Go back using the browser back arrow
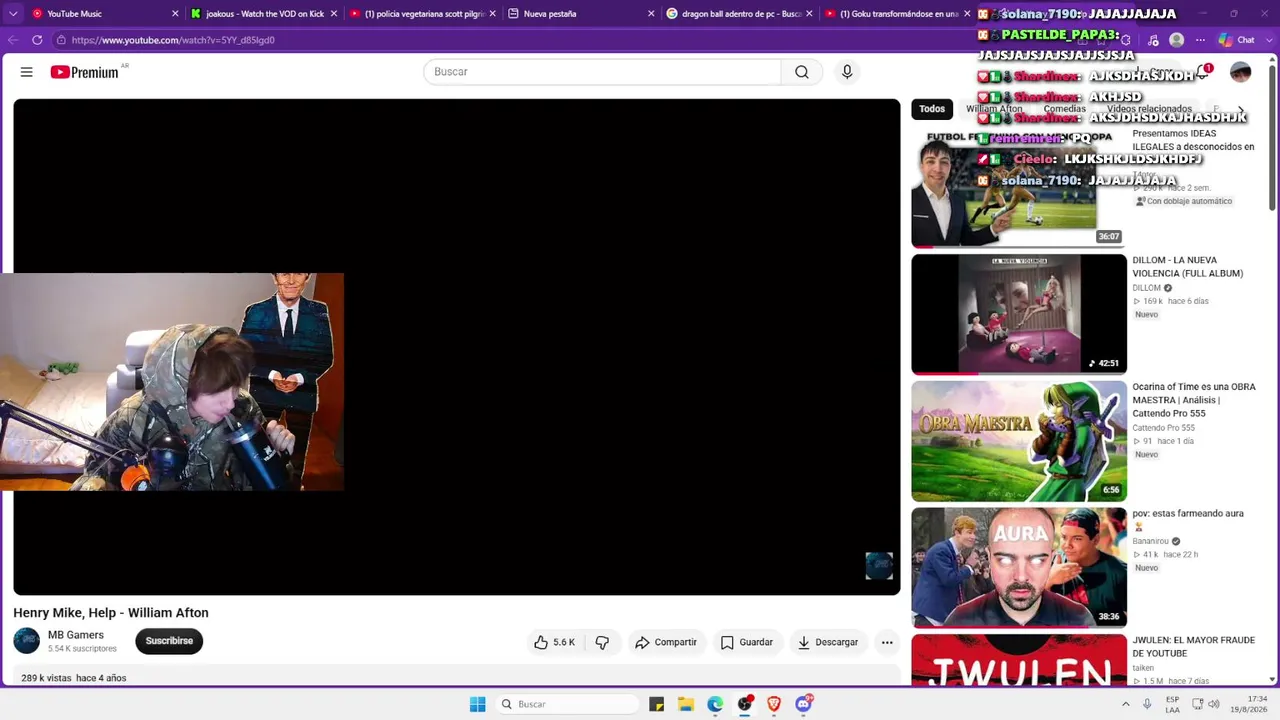 tap(13, 40)
